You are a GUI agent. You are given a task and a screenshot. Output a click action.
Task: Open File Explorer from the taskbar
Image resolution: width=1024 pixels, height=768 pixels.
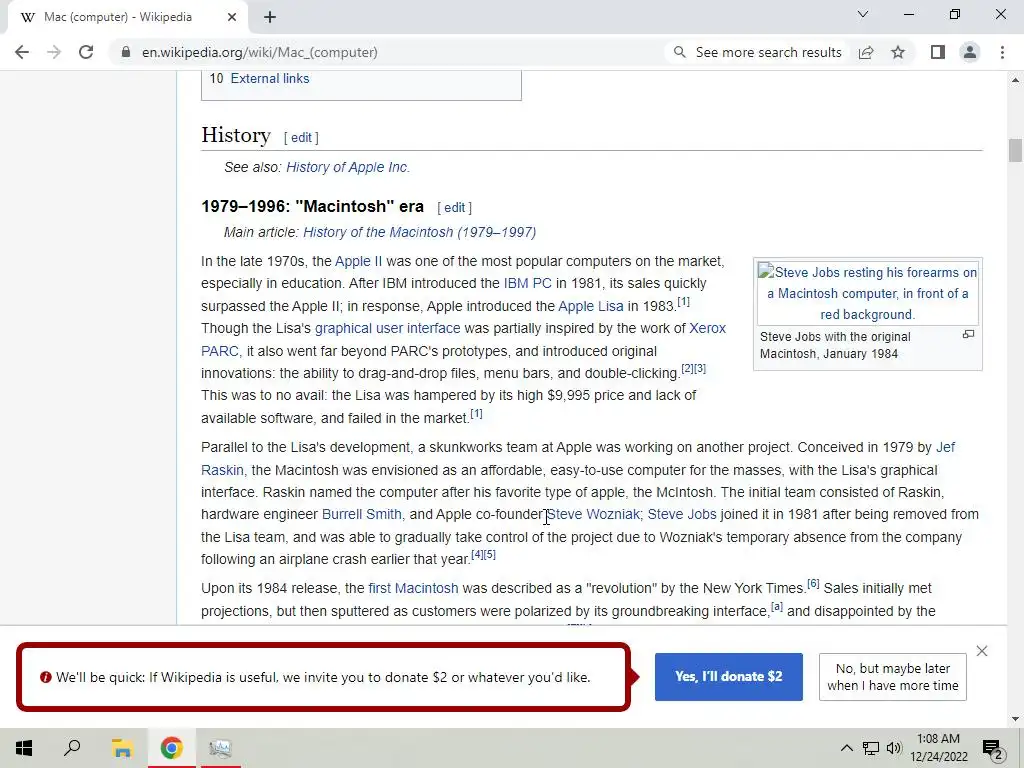pyautogui.click(x=122, y=748)
